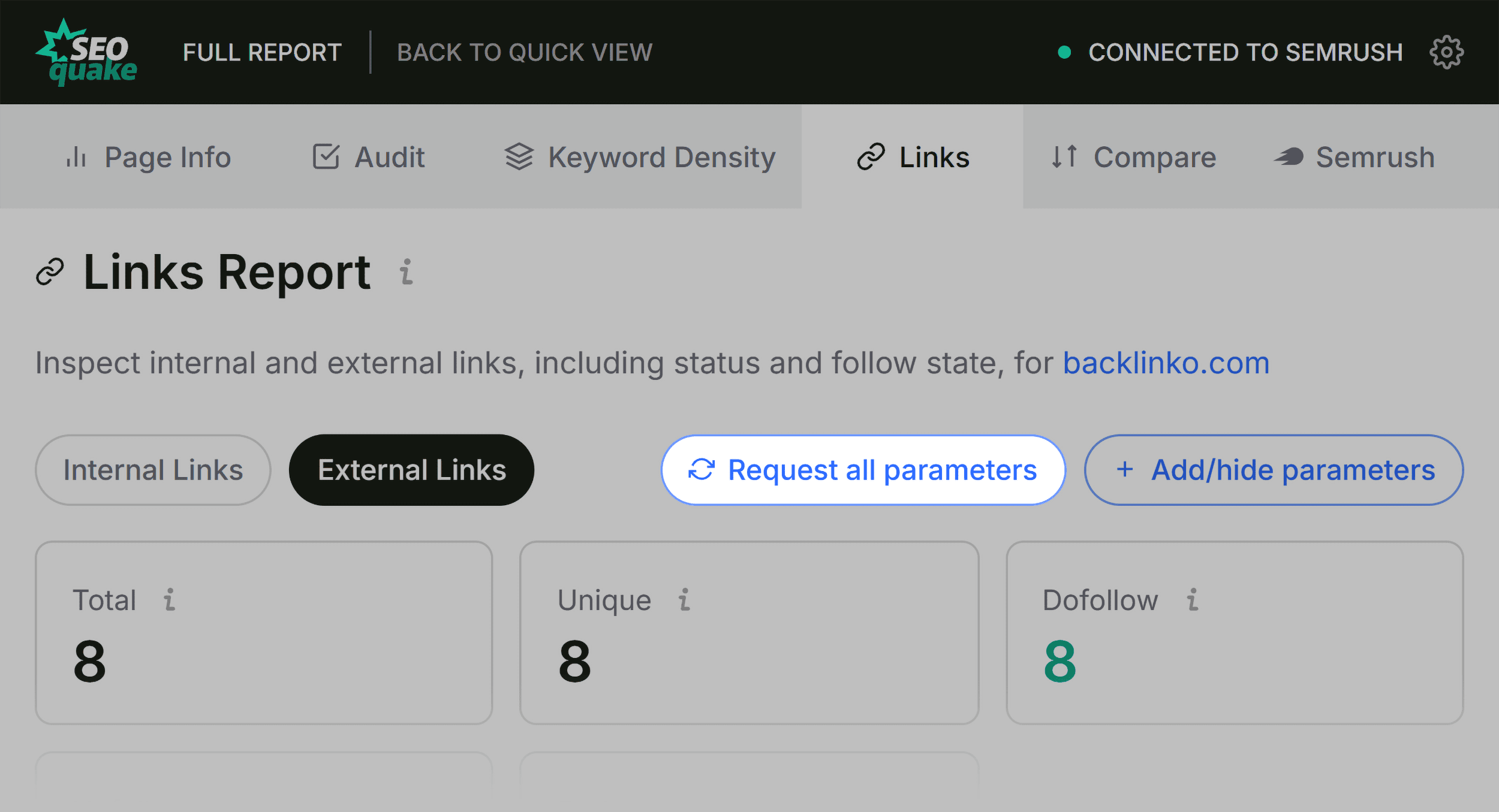The width and height of the screenshot is (1499, 812).
Task: Show Internal Links
Action: 153,470
